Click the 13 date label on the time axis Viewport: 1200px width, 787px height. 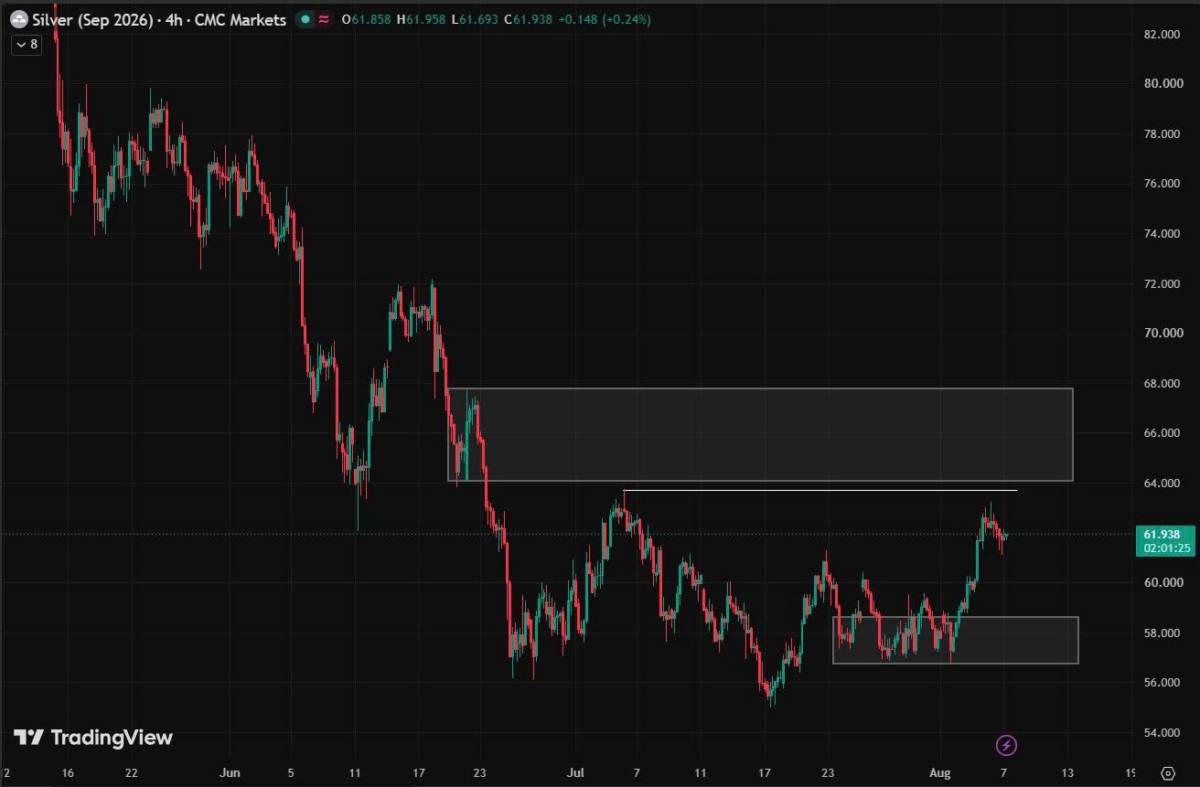(x=1068, y=773)
